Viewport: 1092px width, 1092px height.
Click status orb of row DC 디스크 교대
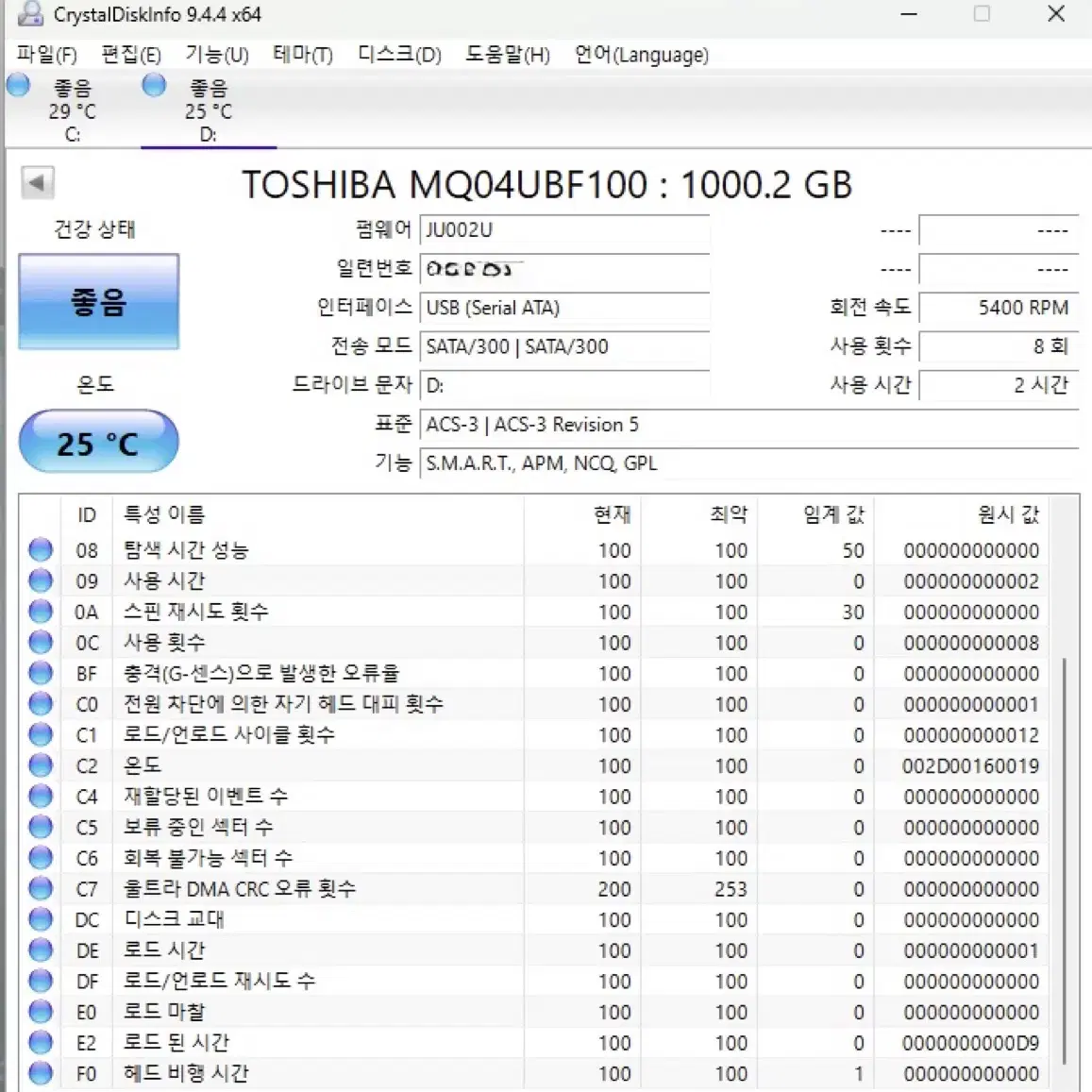tap(41, 918)
